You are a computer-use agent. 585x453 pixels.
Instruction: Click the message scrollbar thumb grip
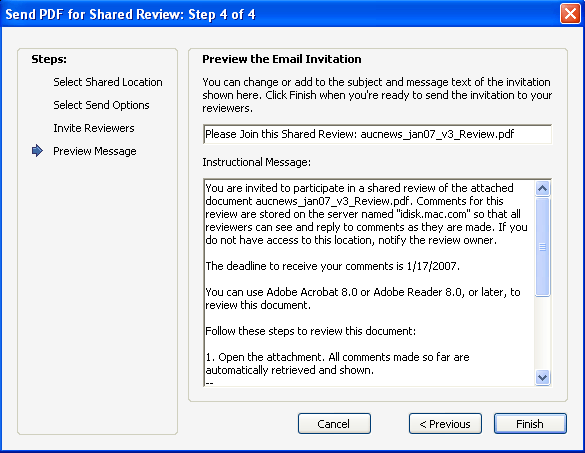pyautogui.click(x=542, y=247)
